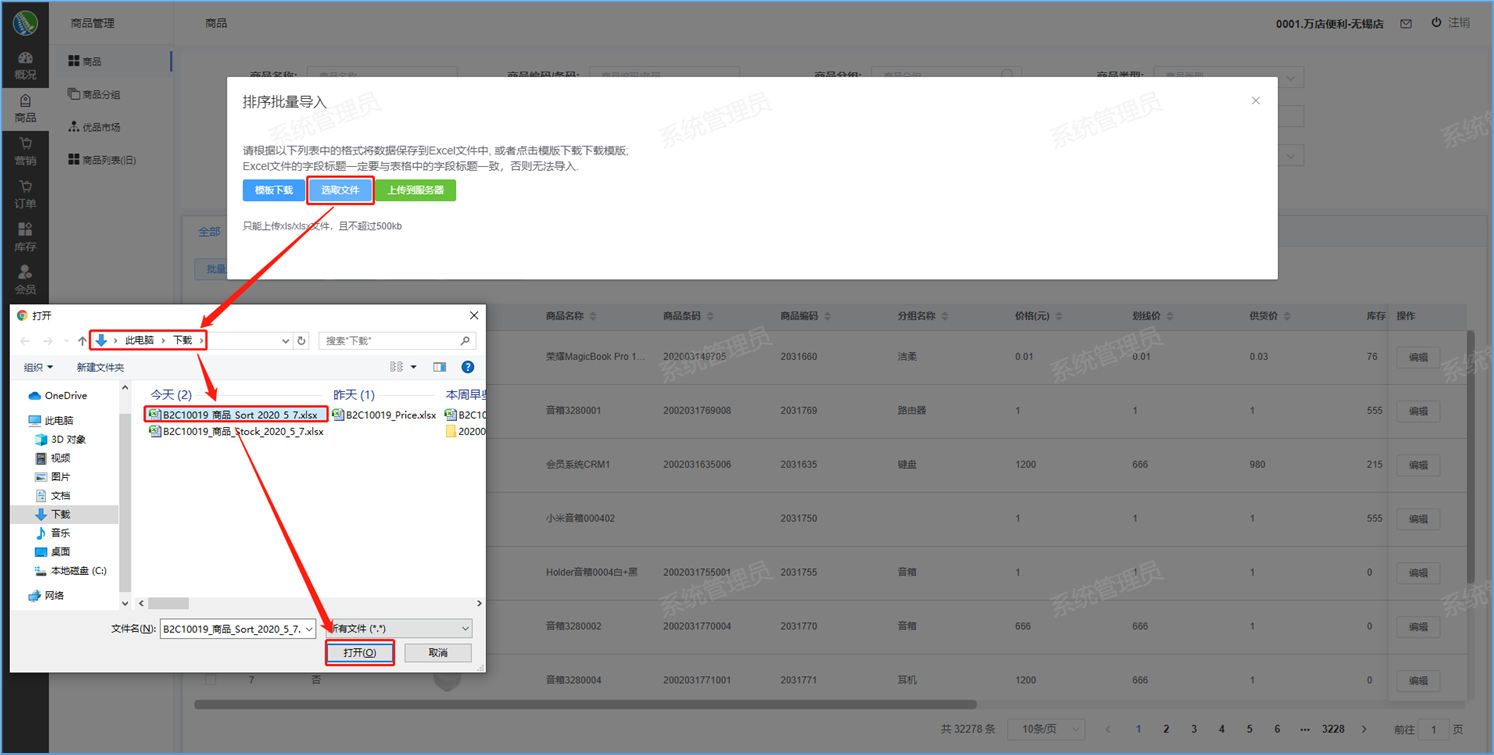This screenshot has height=755, width=1494.
Task: Open the 概况 overview sidebar icon
Action: (25, 66)
